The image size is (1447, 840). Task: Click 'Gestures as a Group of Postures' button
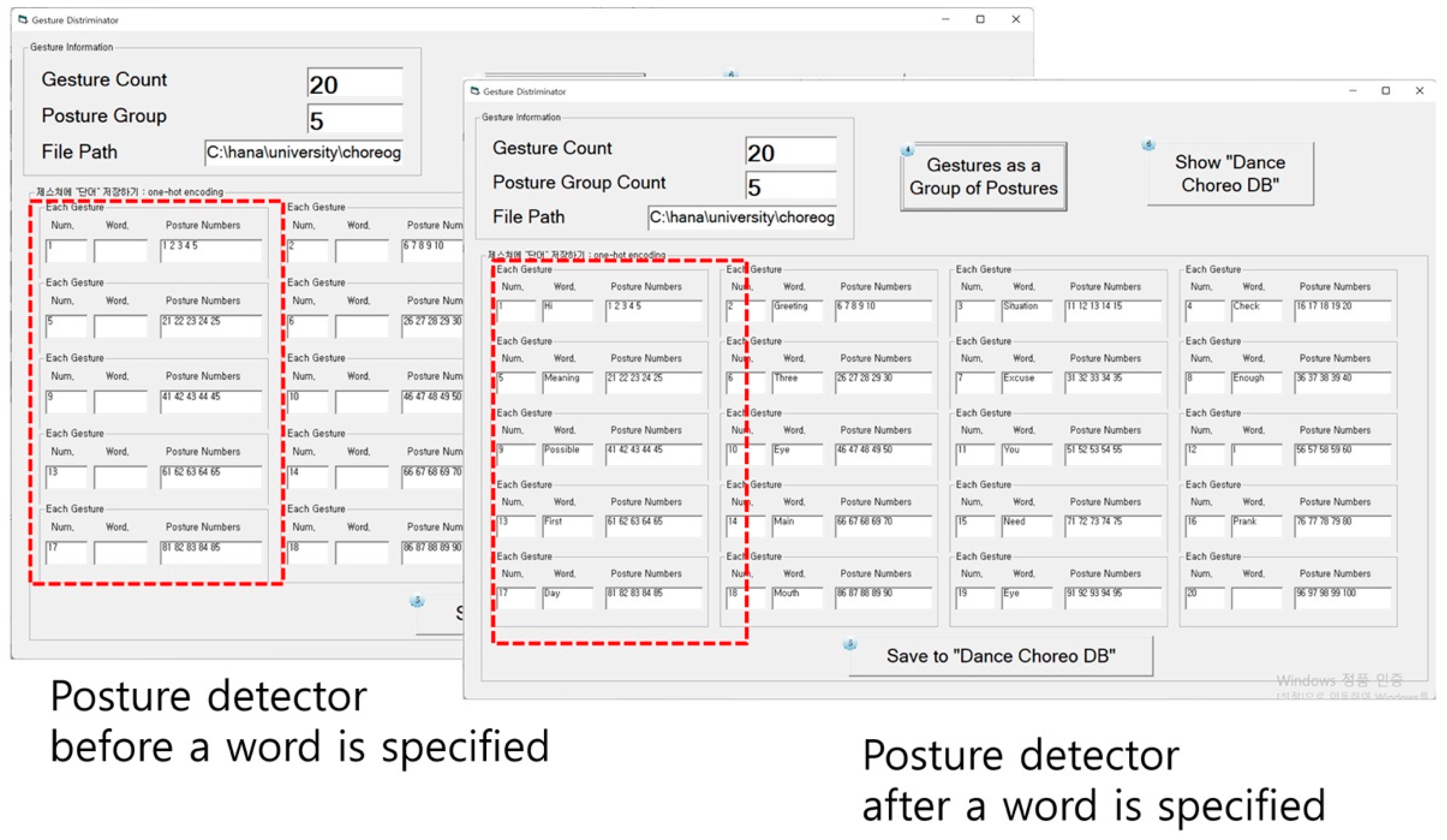tap(983, 176)
